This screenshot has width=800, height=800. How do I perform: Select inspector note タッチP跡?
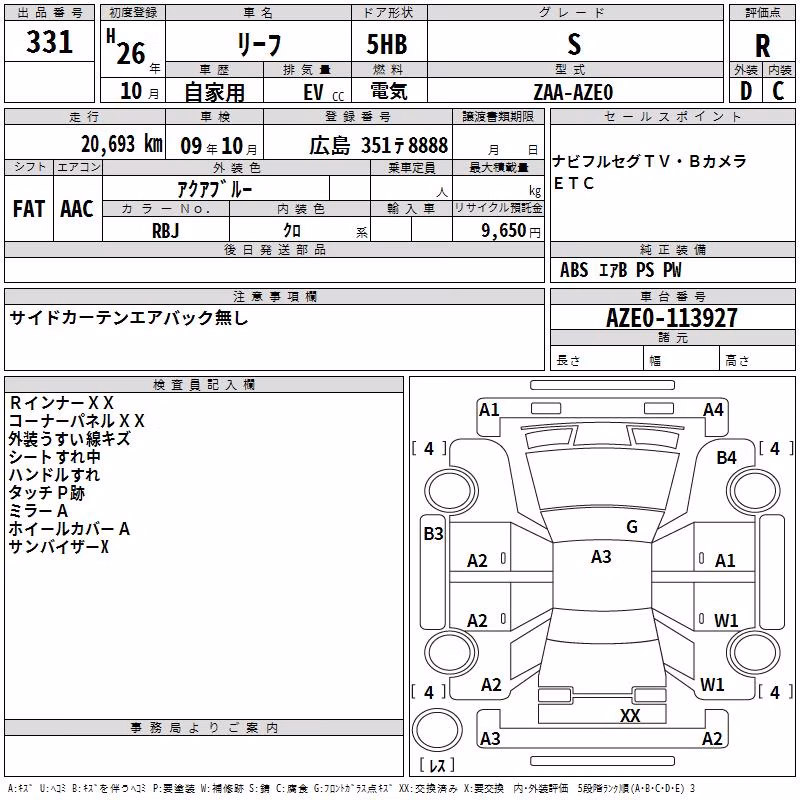(46, 493)
